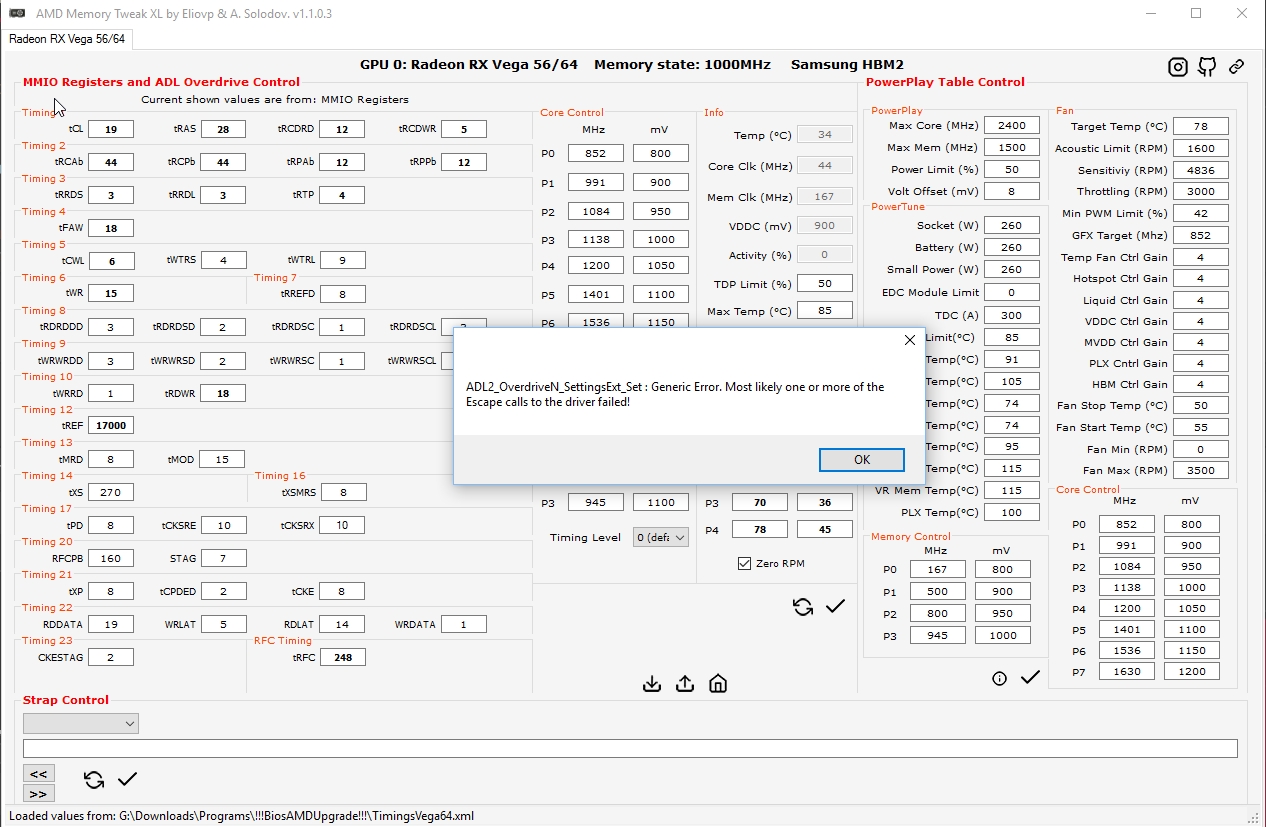Open the Strap Control dropdown

click(81, 723)
